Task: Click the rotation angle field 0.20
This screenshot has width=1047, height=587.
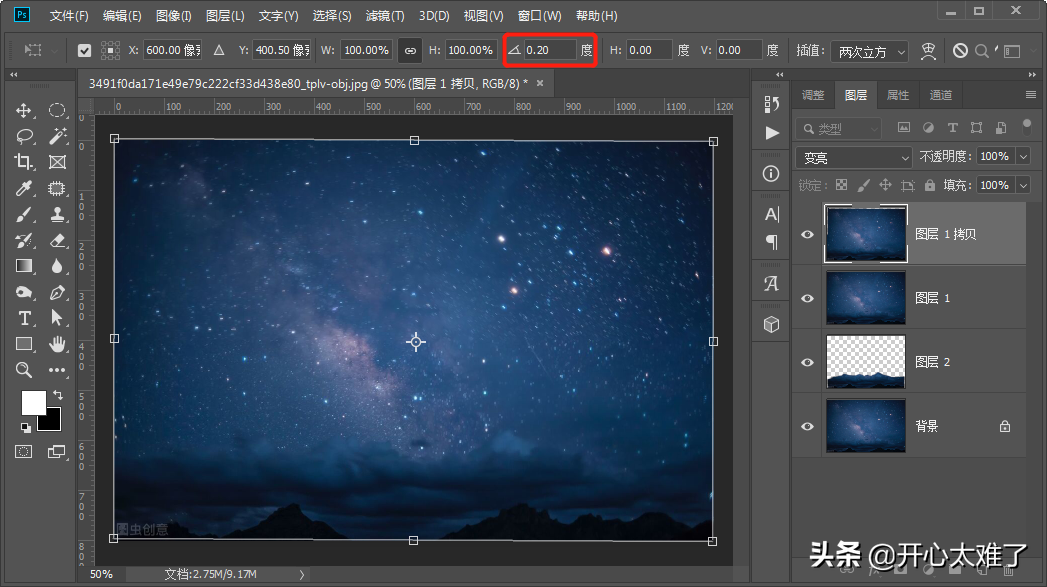Action: (x=550, y=50)
